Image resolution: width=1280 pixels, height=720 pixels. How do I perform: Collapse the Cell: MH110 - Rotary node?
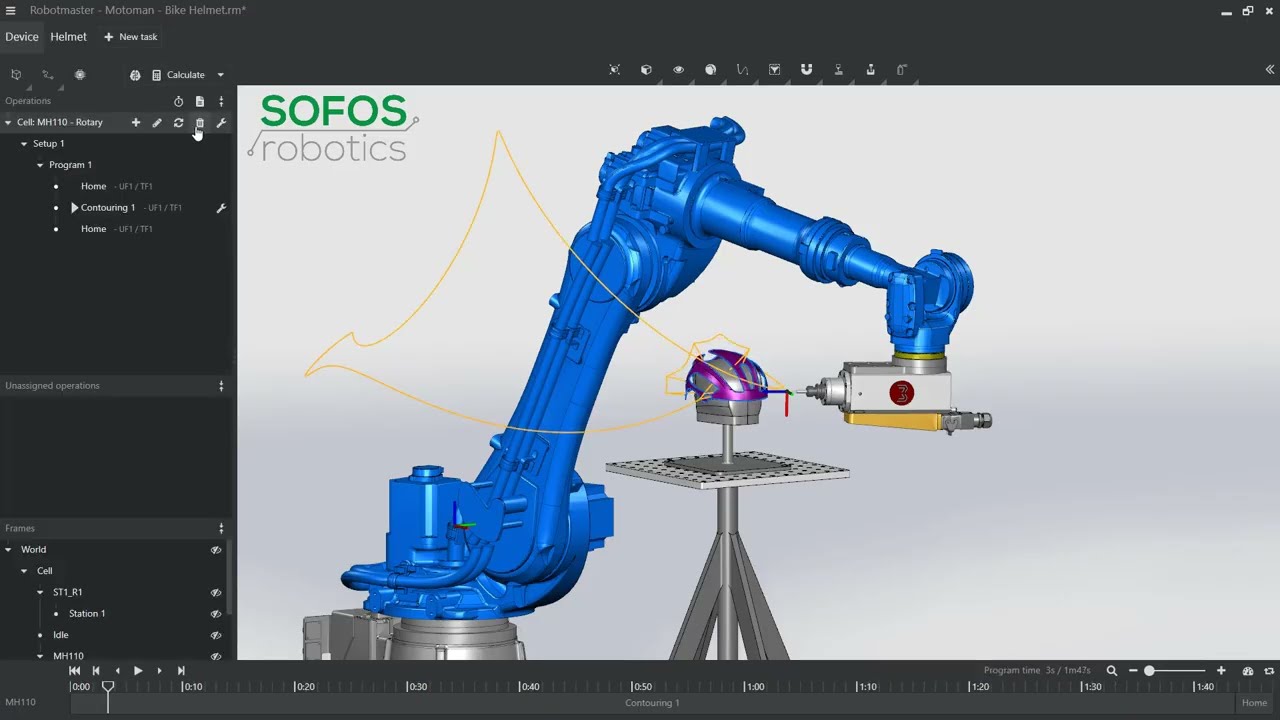pos(8,123)
